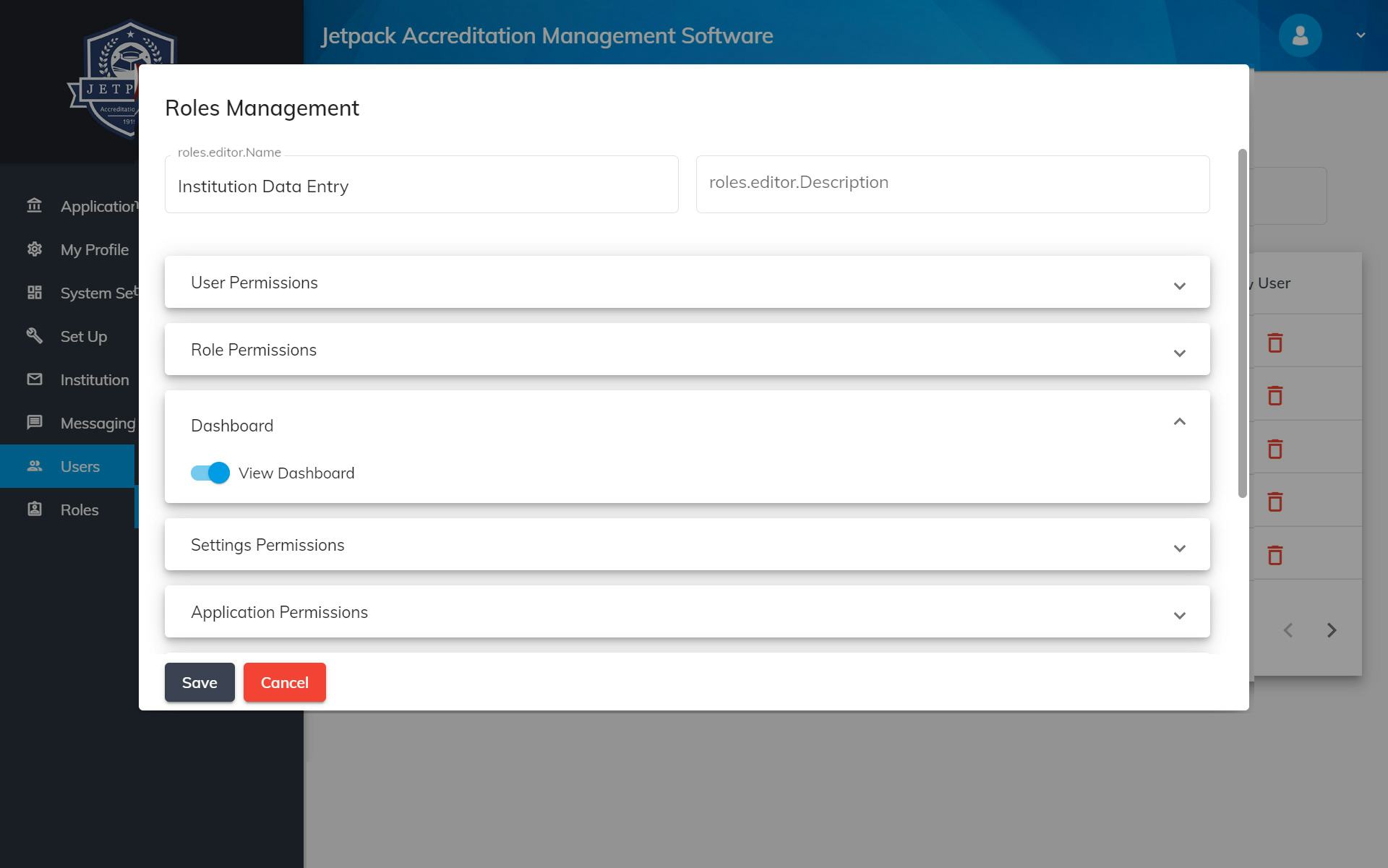Switch the Dashboard permission switch
Screen dimensions: 1388x868
(x=208, y=473)
